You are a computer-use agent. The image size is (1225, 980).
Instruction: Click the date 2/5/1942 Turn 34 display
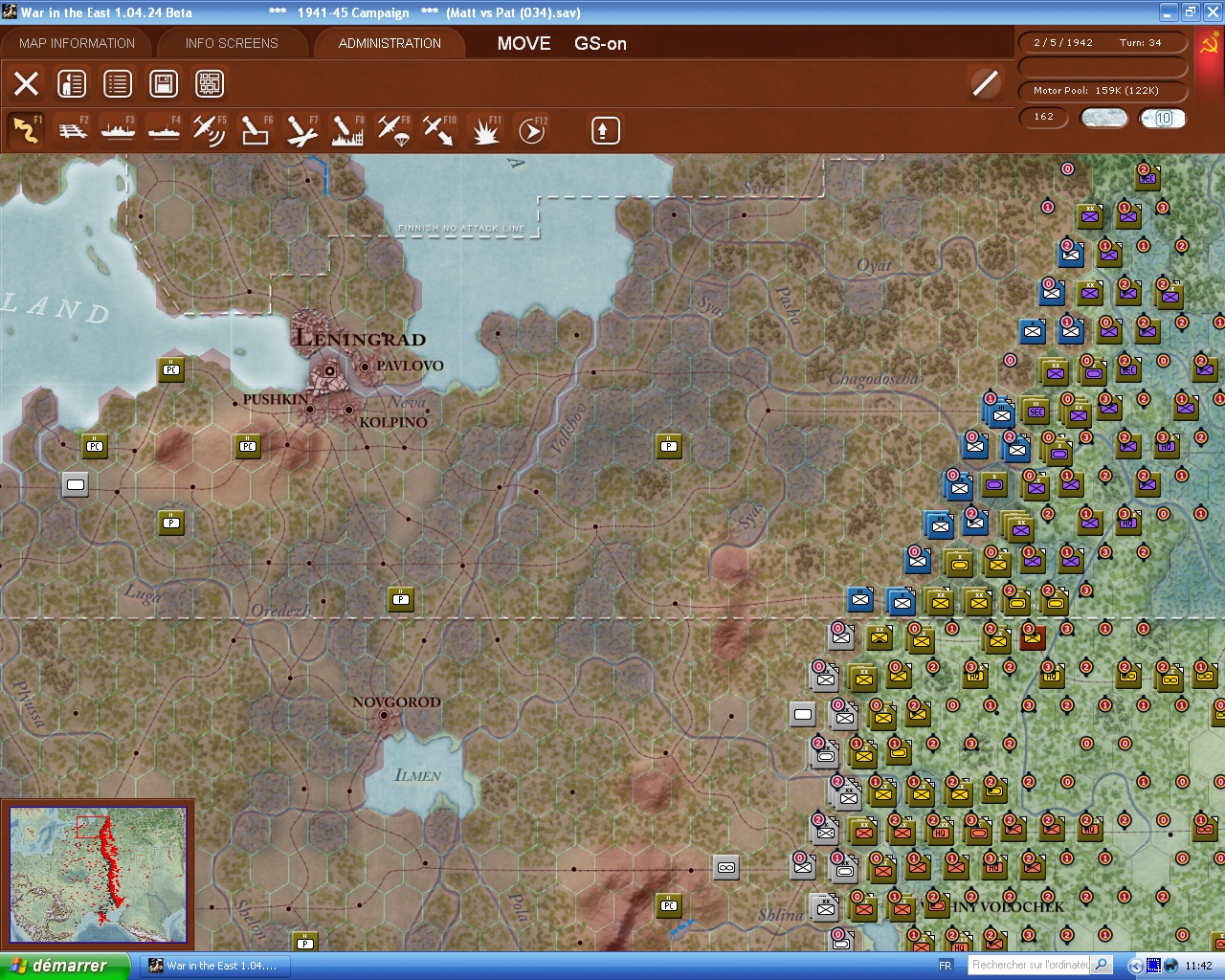pyautogui.click(x=1102, y=42)
